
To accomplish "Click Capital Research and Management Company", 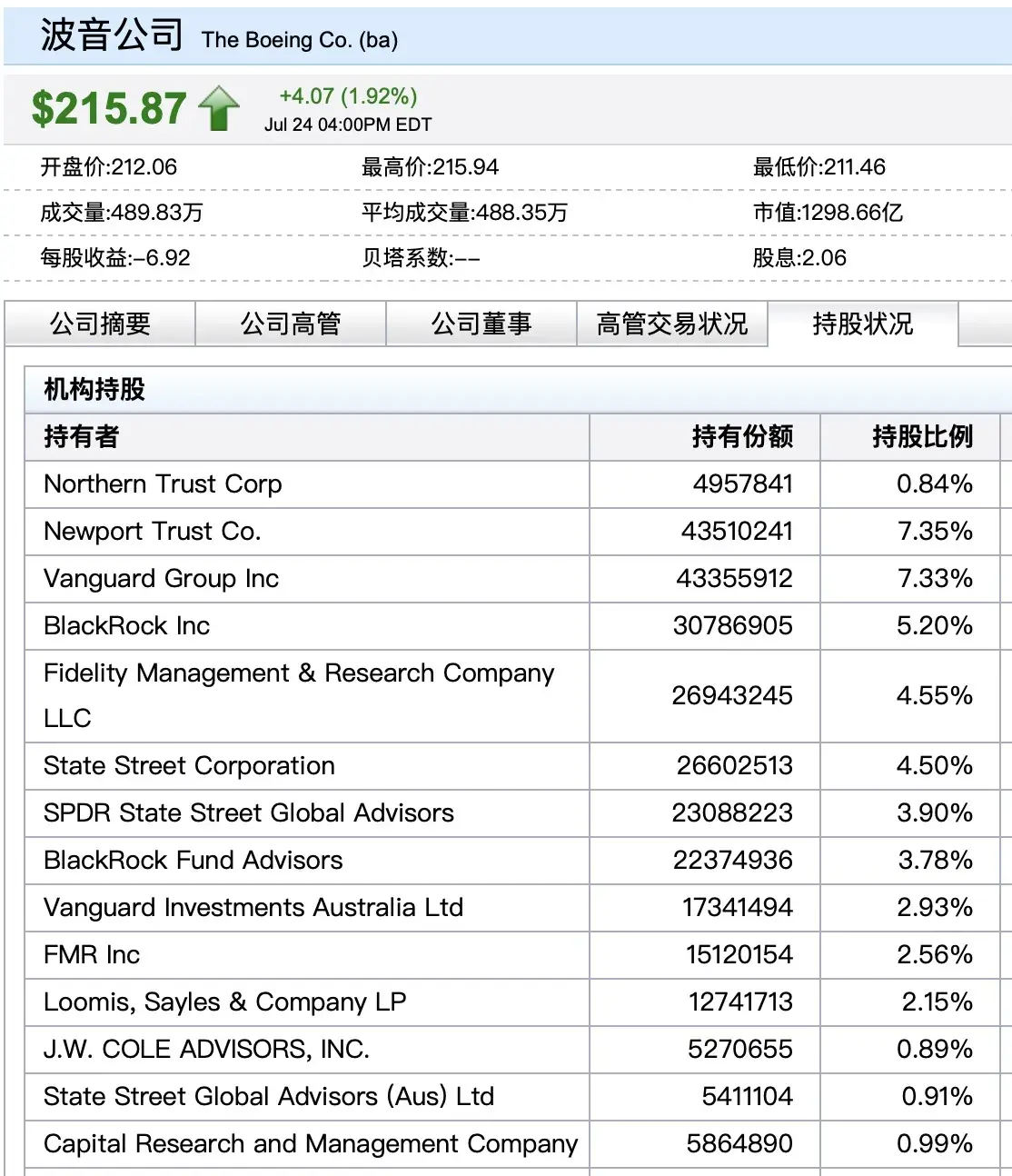I will (310, 1144).
